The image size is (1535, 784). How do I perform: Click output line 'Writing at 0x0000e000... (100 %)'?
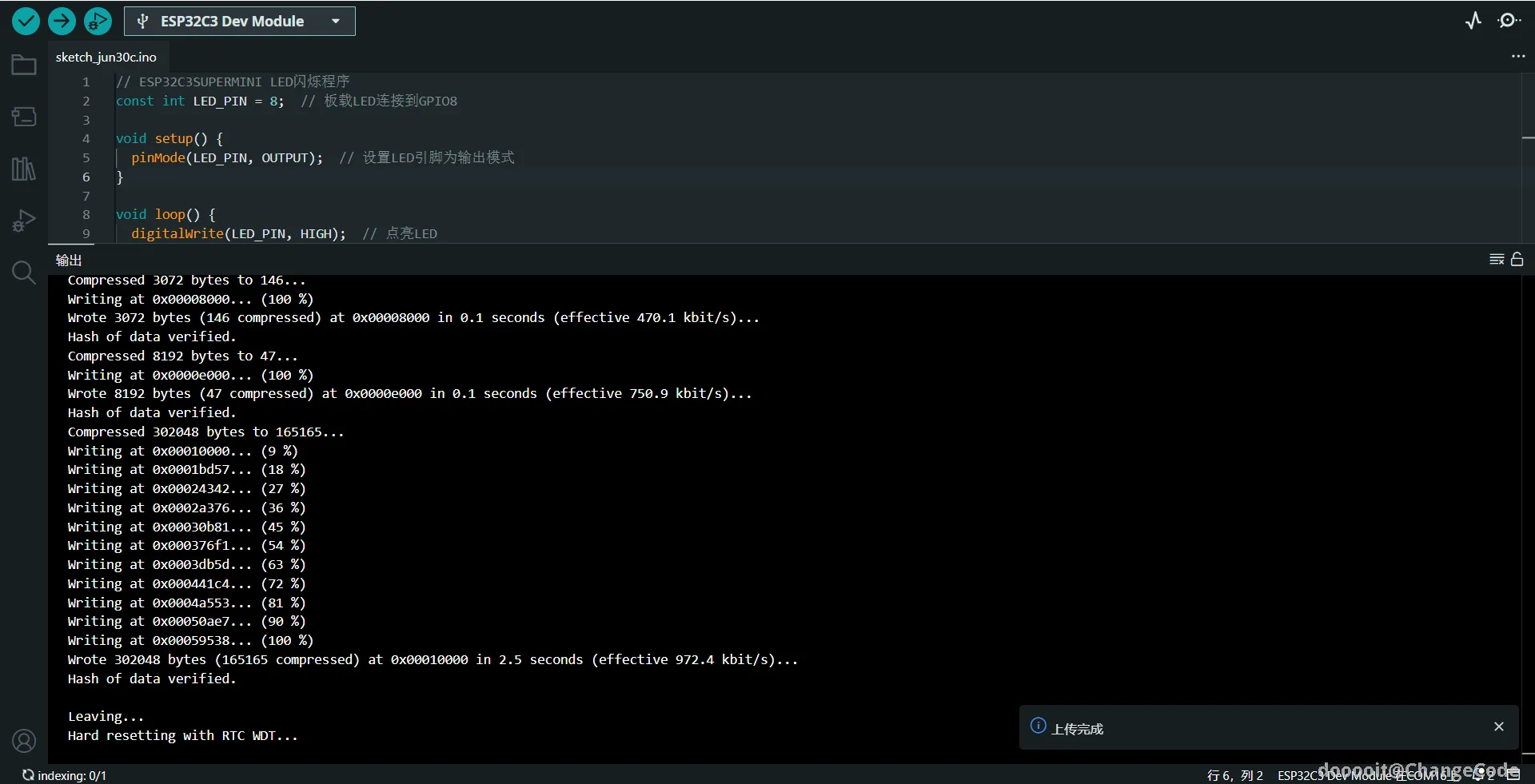[x=190, y=376]
